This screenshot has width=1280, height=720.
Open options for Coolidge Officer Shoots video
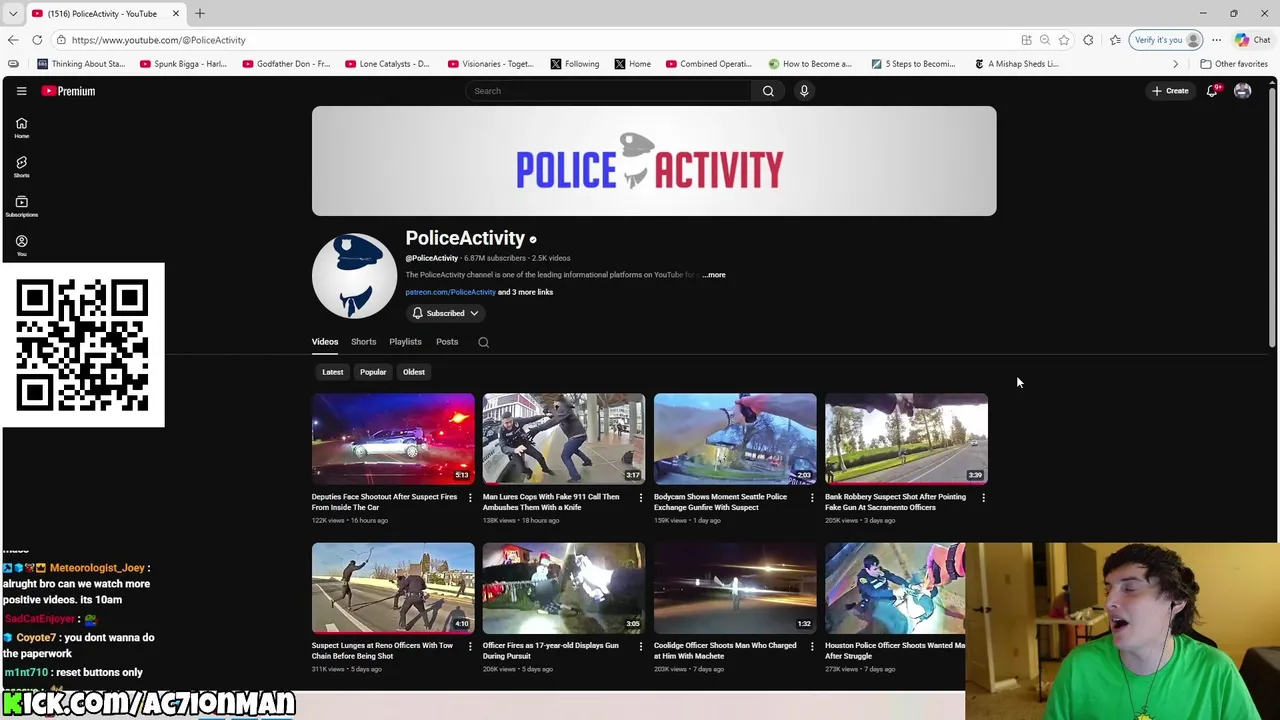click(812, 646)
